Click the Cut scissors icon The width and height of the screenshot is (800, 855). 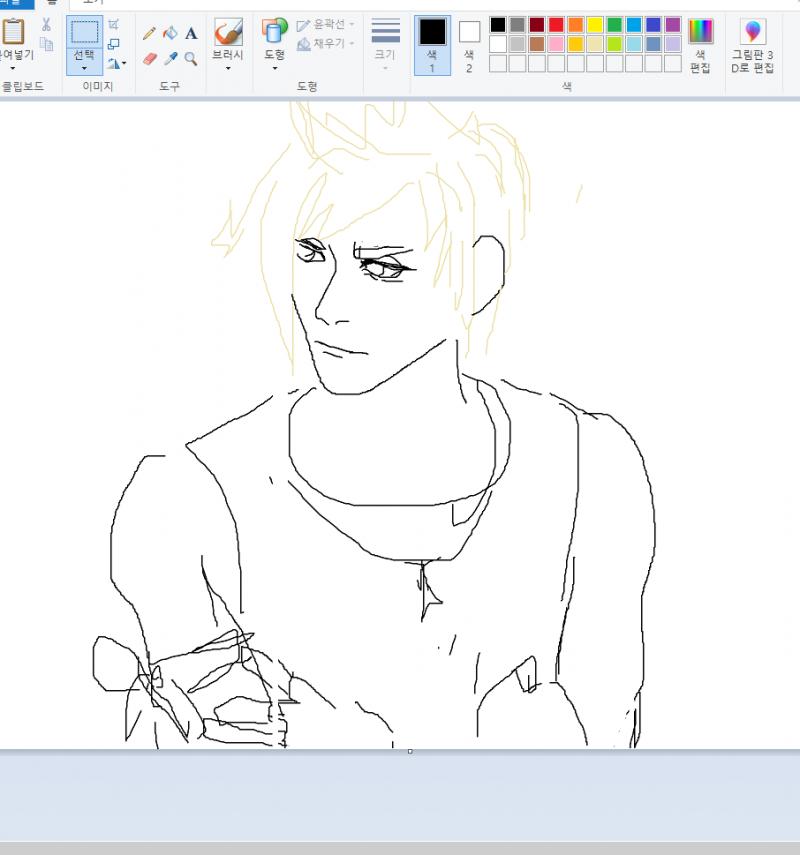point(46,25)
